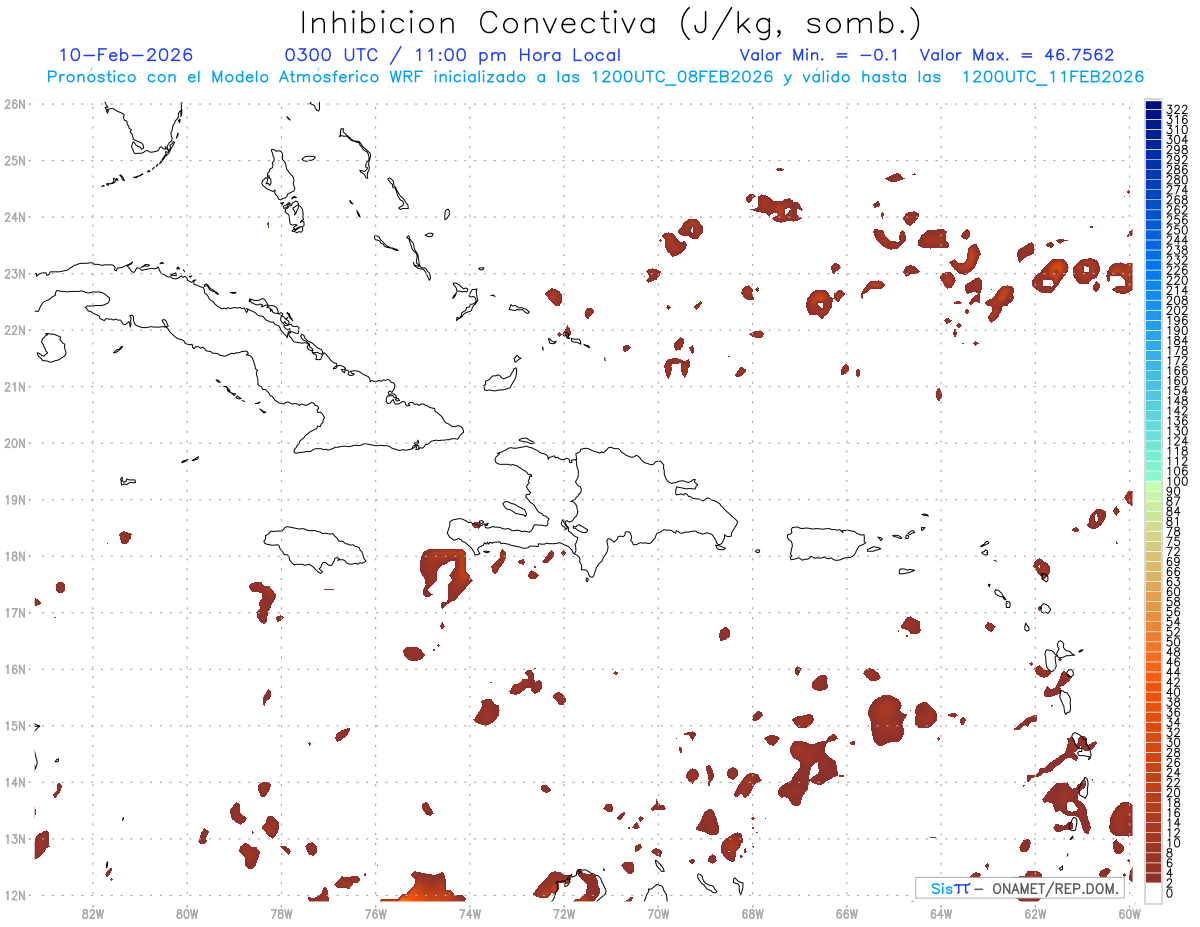Click the '19N' latitude label
Image resolution: width=1200 pixels, height=927 pixels.
pyautogui.click(x=14, y=499)
